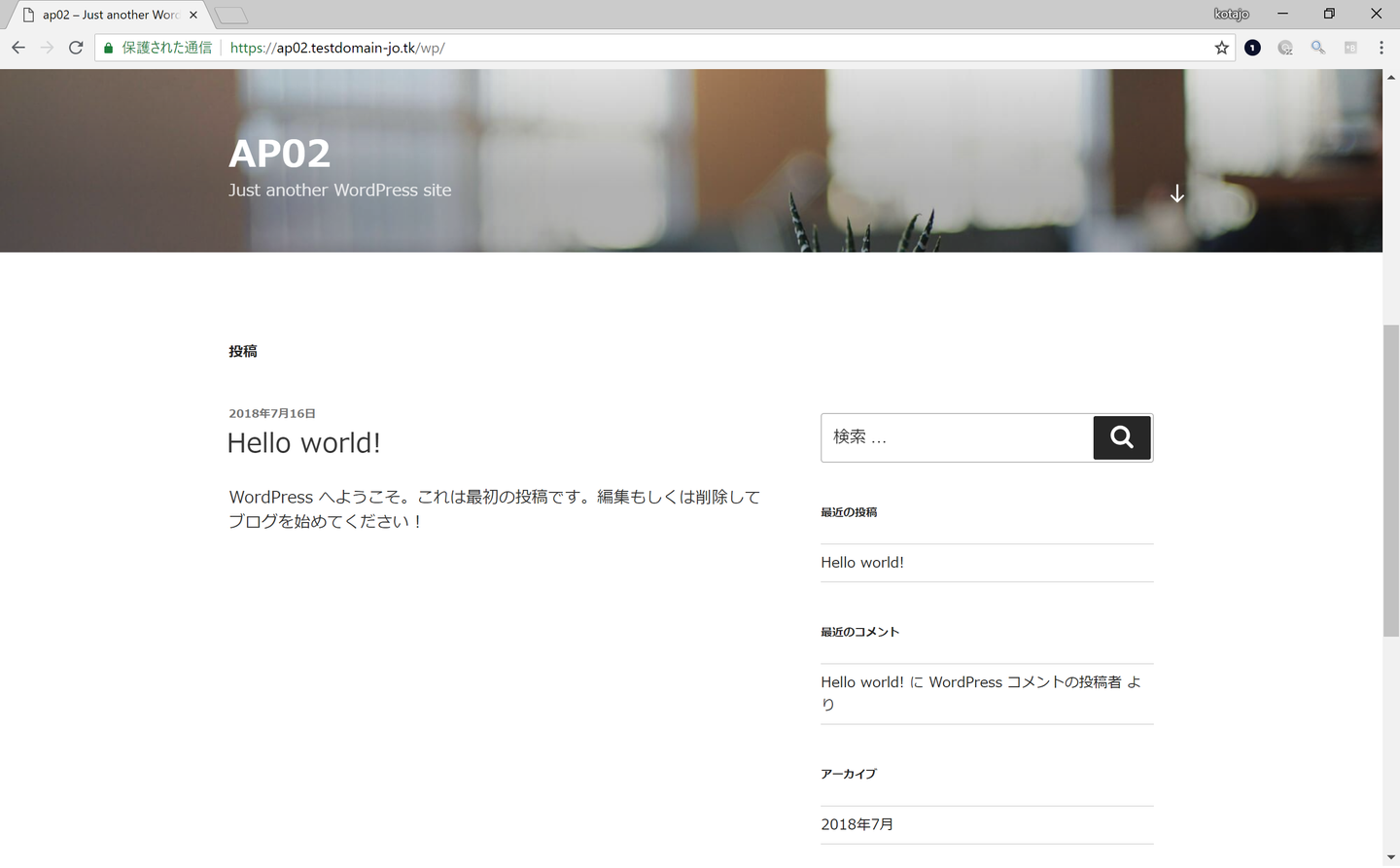Viewport: 1400px width, 868px height.
Task: Click the 最近の投稿 widget heading
Action: [849, 512]
